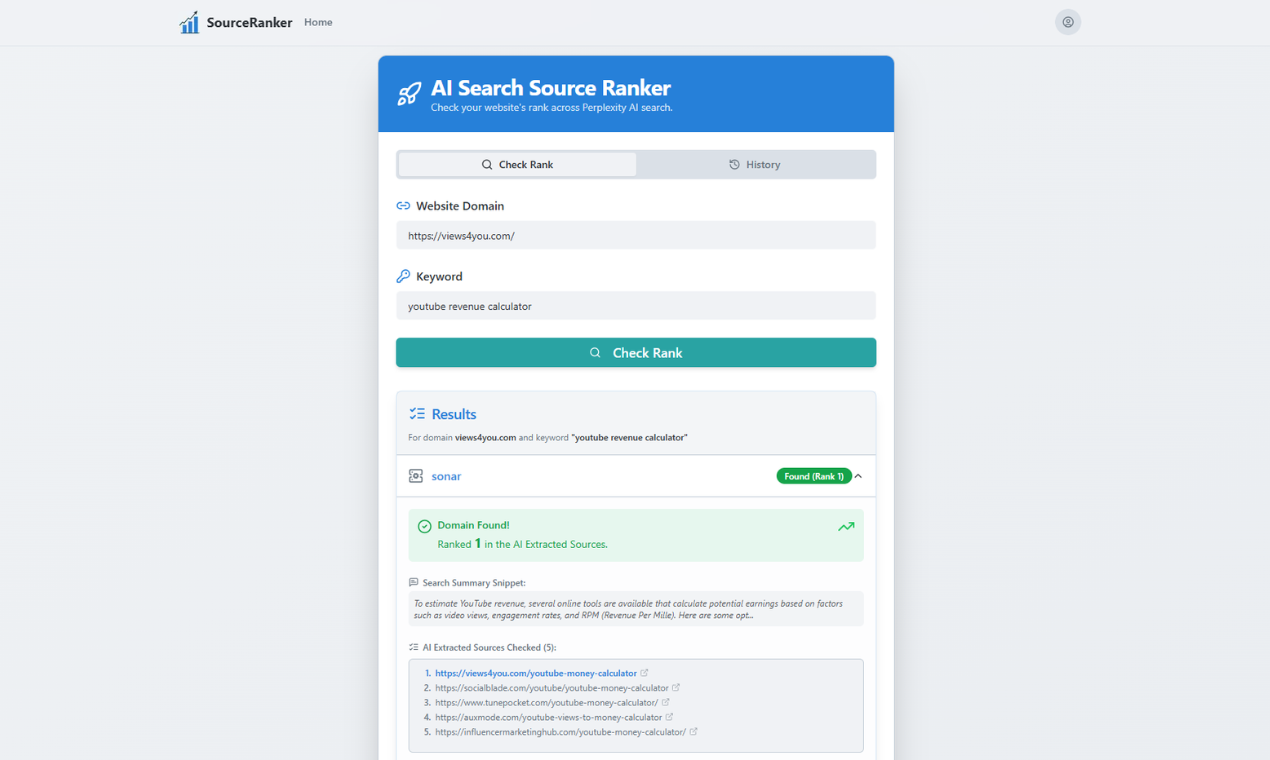Click the green trending-up arrow icon
This screenshot has height=760, width=1270.
point(846,526)
